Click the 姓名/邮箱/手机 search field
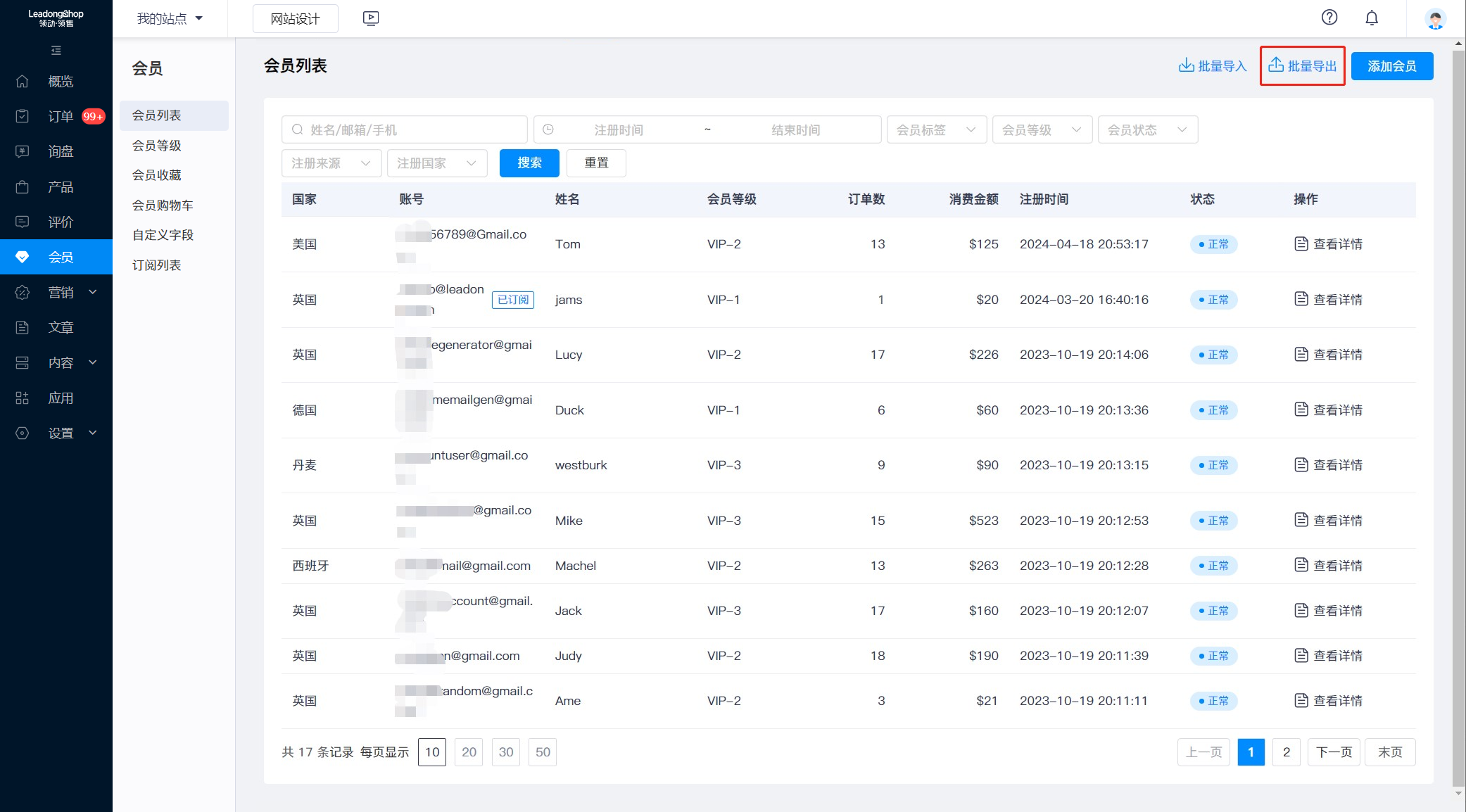This screenshot has height=812, width=1466. point(405,130)
